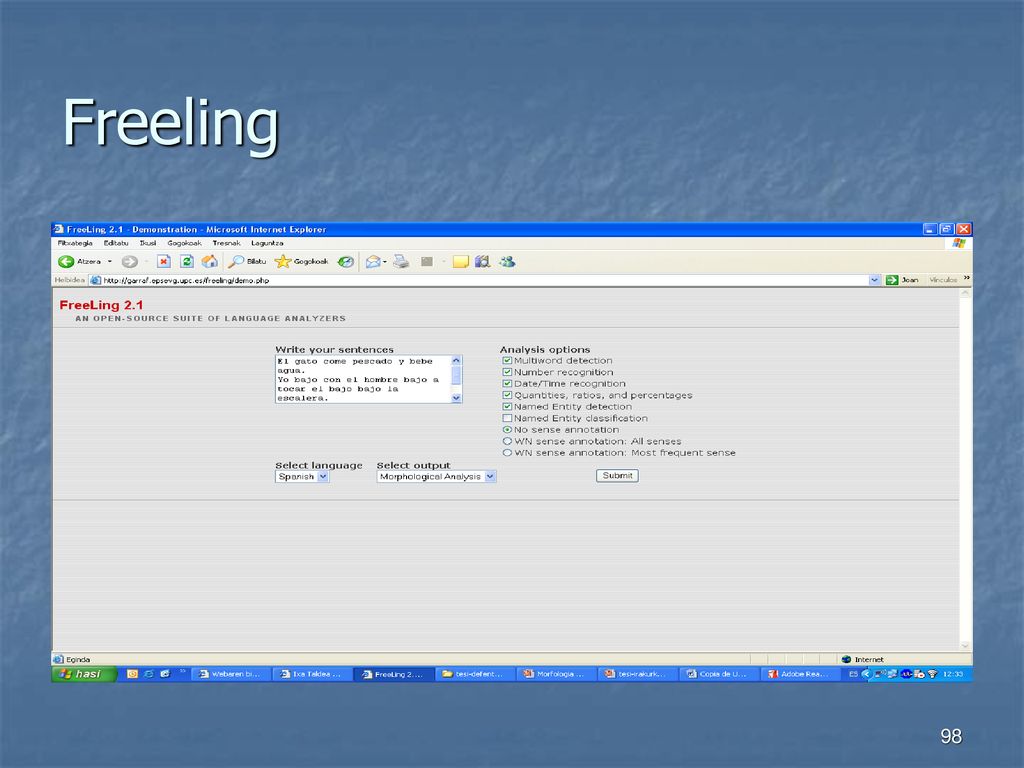Click the show-desktop quick-launch icon
Screen dimensions: 1024x768
[x=165, y=674]
